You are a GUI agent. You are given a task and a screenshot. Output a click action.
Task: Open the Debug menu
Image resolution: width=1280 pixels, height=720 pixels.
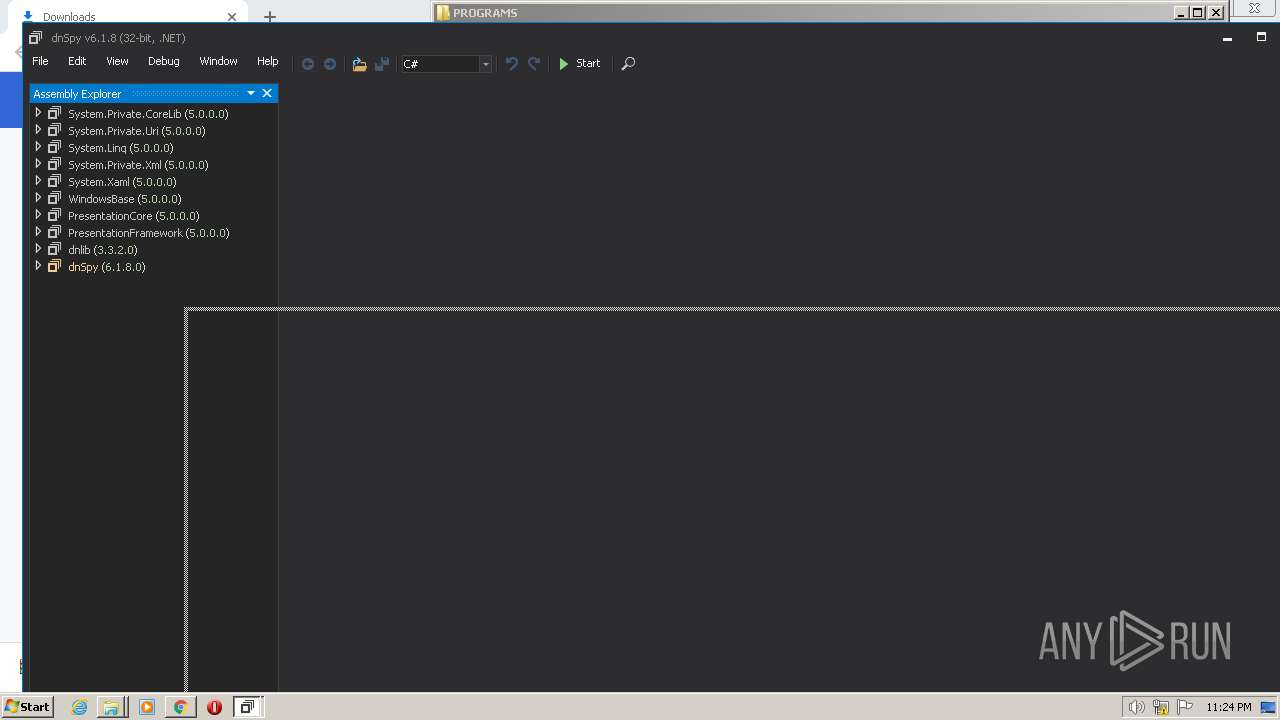164,61
